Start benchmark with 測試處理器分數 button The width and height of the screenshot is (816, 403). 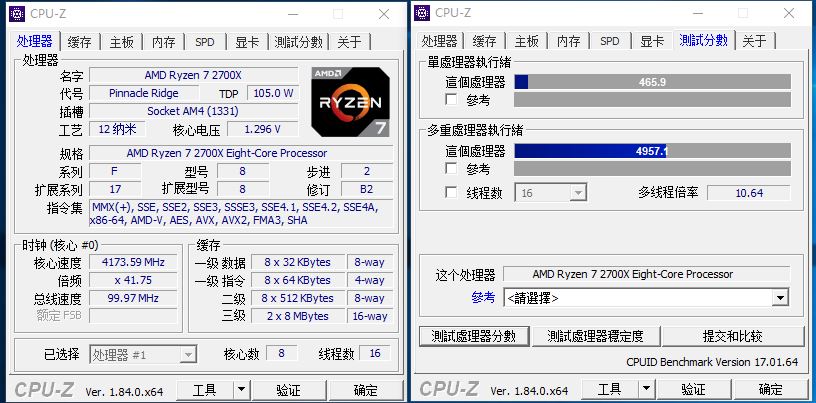click(x=474, y=336)
